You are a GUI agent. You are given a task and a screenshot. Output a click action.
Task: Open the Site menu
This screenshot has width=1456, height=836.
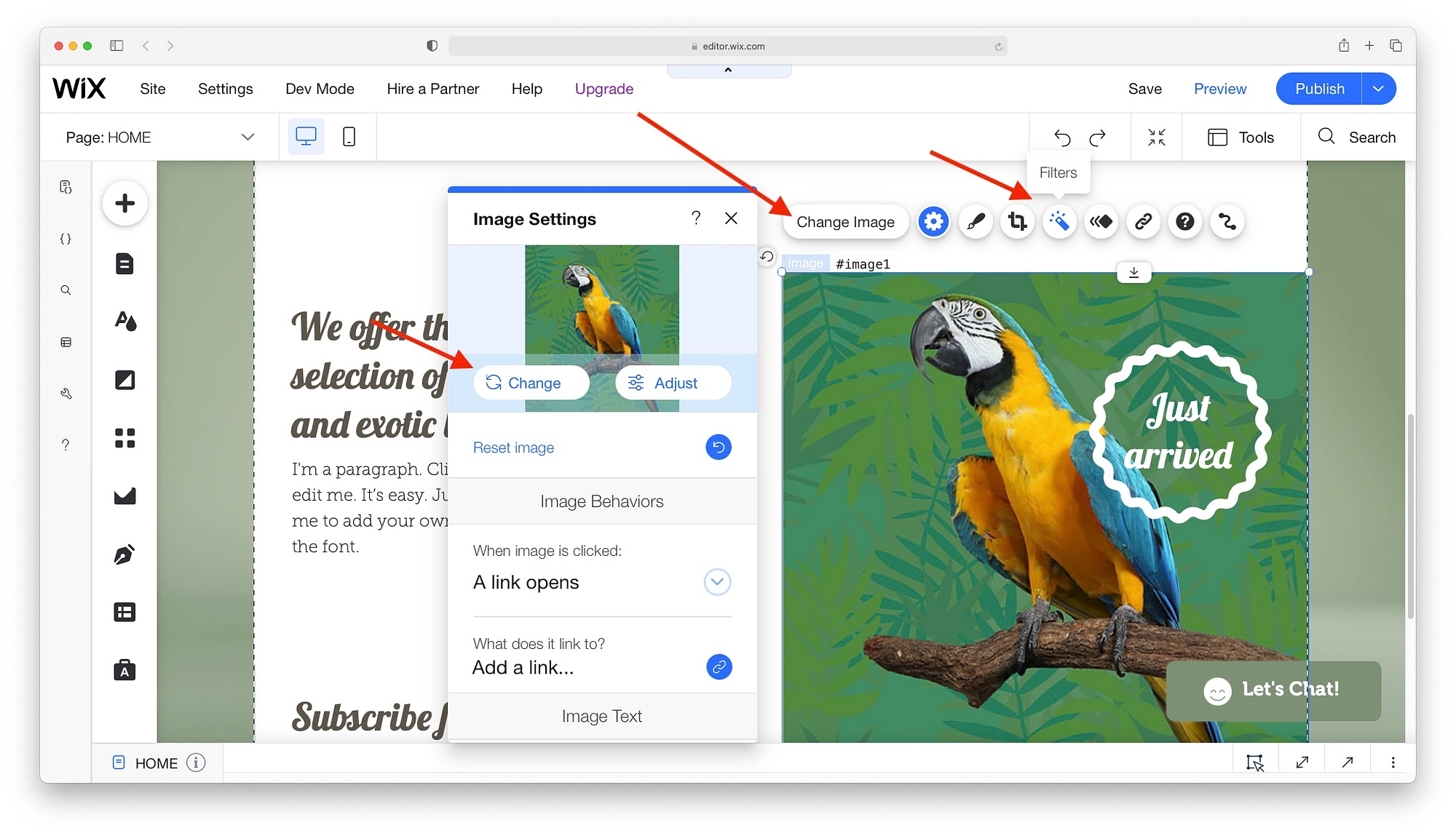(x=152, y=89)
